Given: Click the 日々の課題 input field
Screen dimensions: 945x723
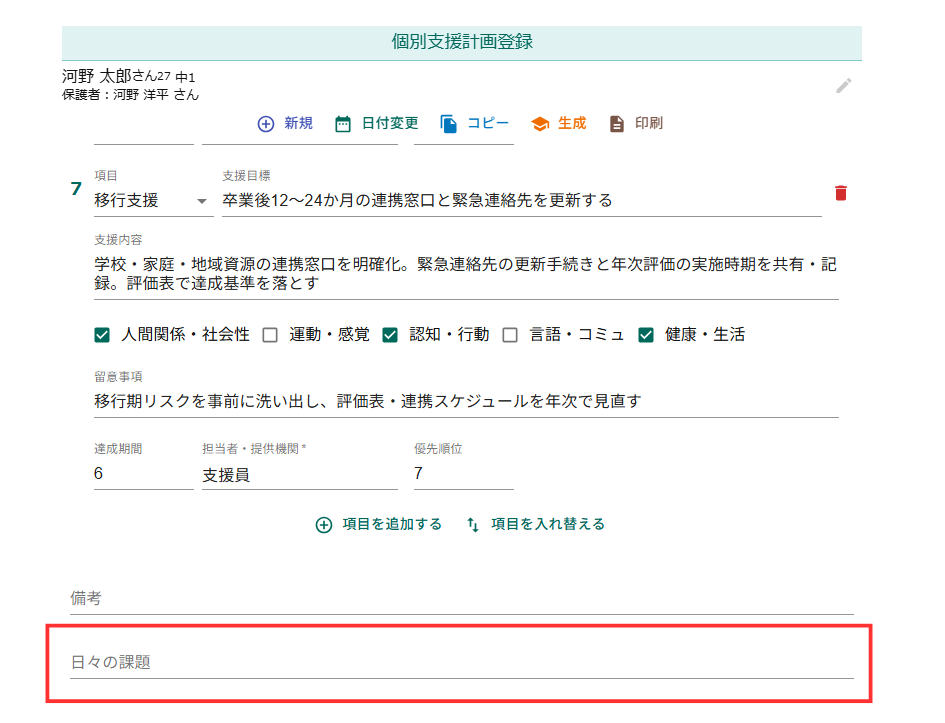Looking at the screenshot, I should pyautogui.click(x=461, y=663).
